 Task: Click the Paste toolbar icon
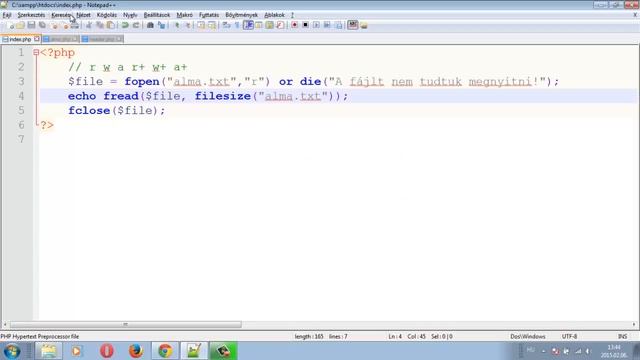(x=111, y=25)
